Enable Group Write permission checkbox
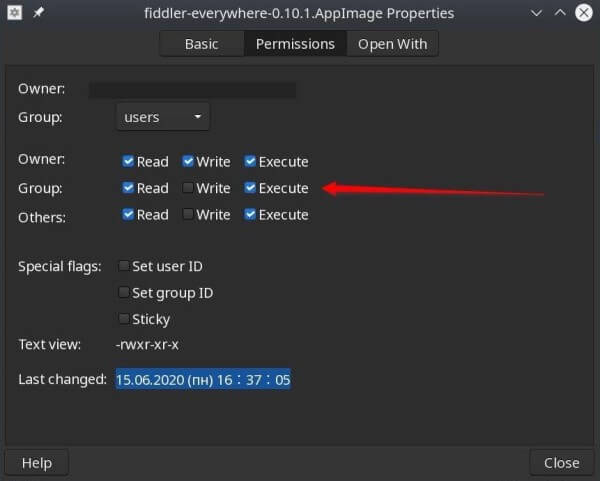 pyautogui.click(x=188, y=188)
